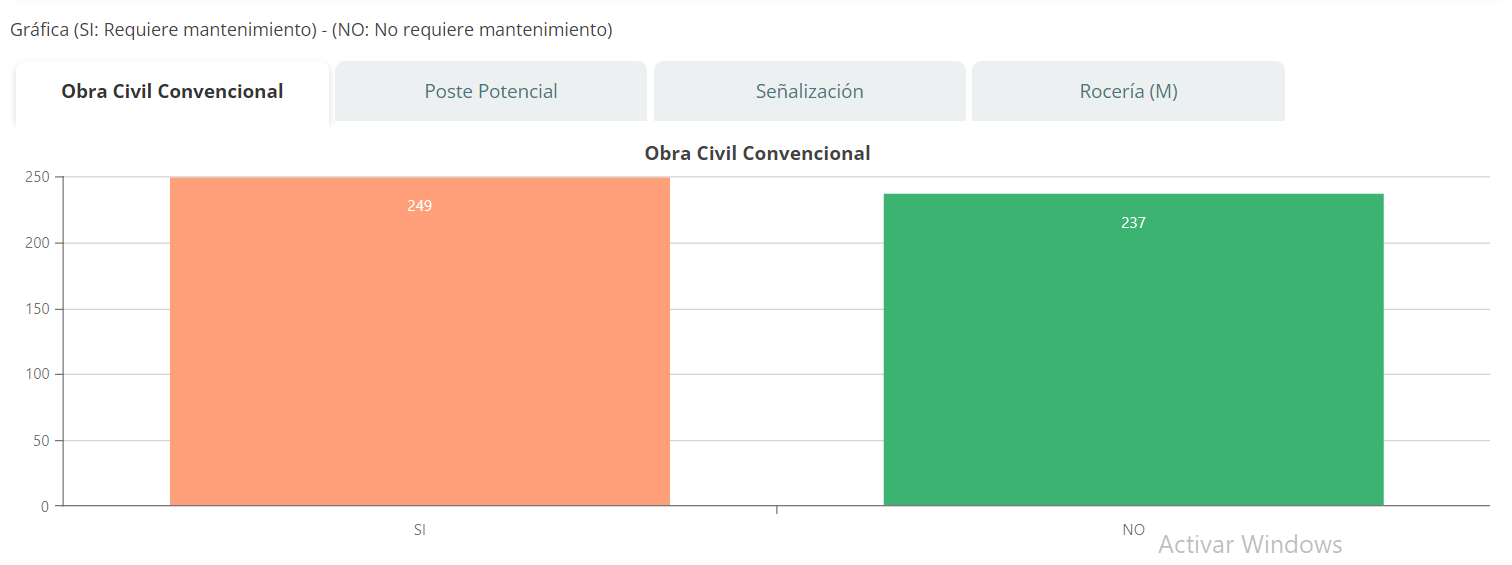
Task: Click the Gráfica legend description text
Action: [x=311, y=30]
